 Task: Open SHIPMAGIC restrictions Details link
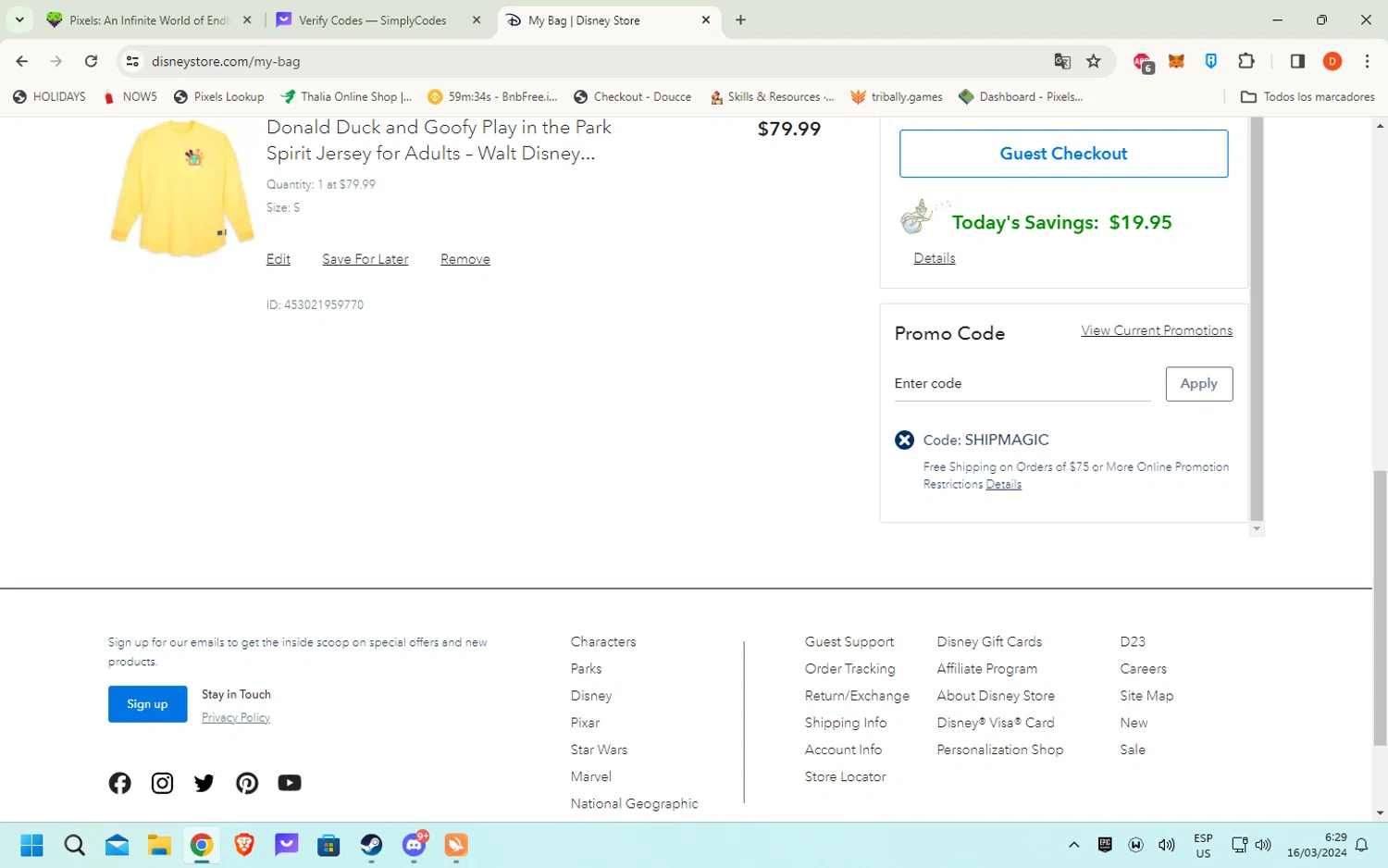(1003, 484)
